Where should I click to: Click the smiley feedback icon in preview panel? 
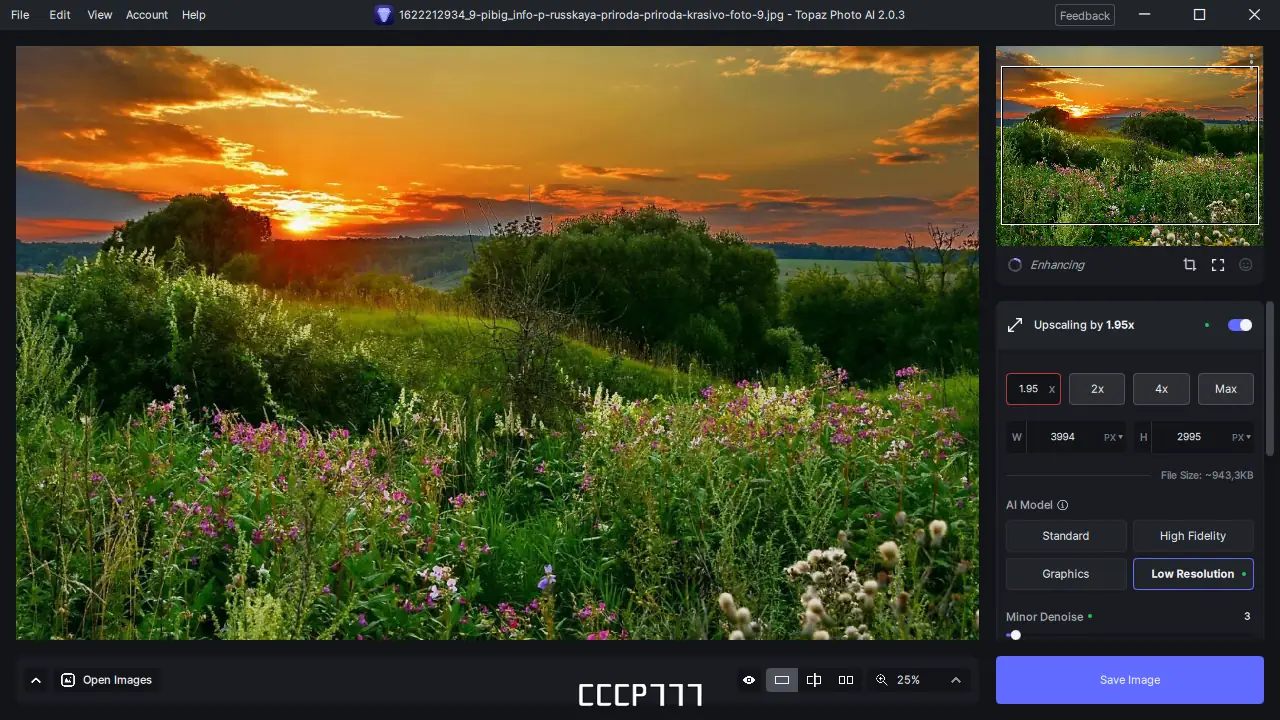[1245, 264]
